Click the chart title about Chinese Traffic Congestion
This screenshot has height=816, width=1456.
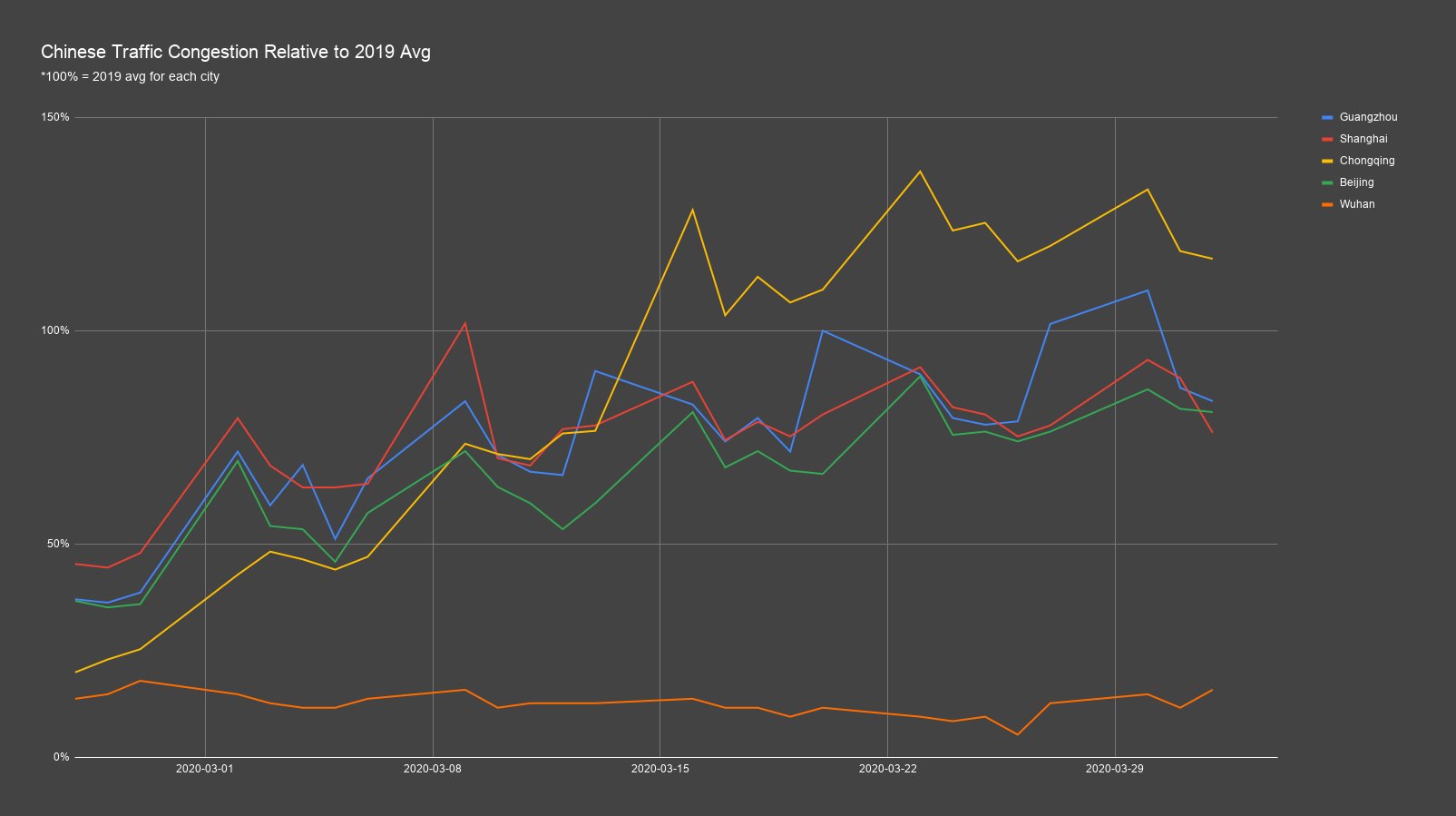(236, 52)
